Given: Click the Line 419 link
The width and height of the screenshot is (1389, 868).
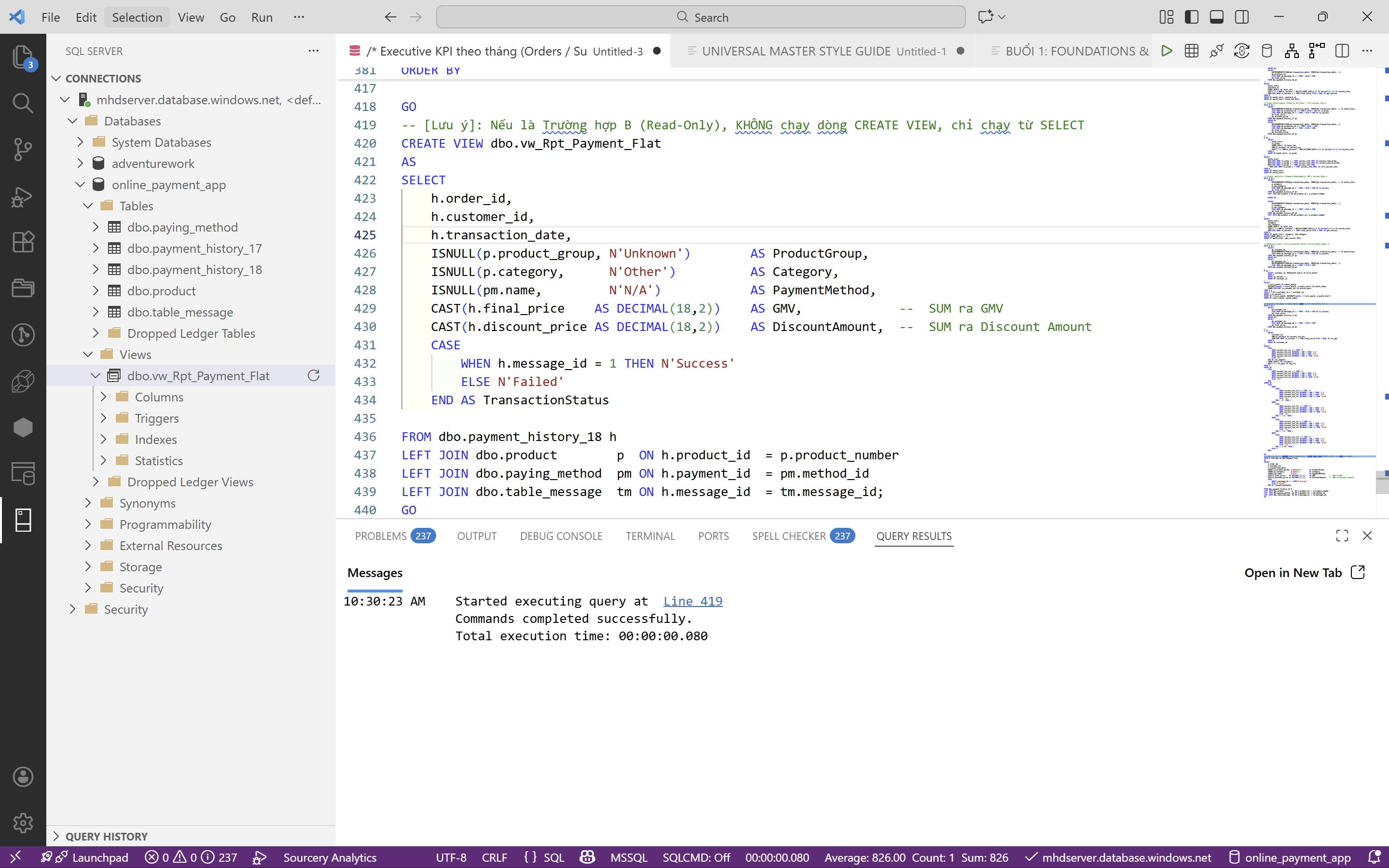Looking at the screenshot, I should tap(692, 601).
